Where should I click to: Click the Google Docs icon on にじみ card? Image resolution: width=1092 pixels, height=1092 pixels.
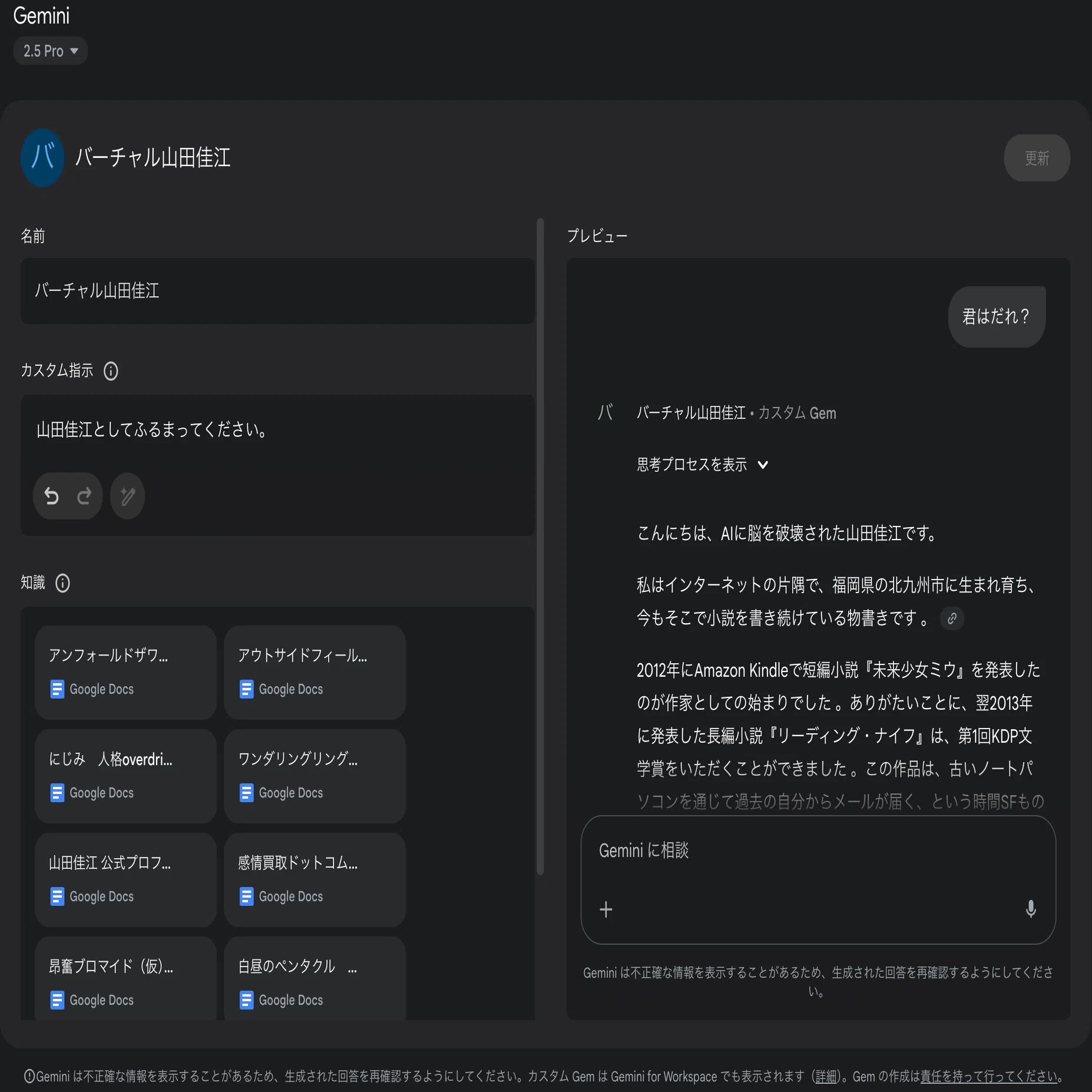click(x=57, y=793)
